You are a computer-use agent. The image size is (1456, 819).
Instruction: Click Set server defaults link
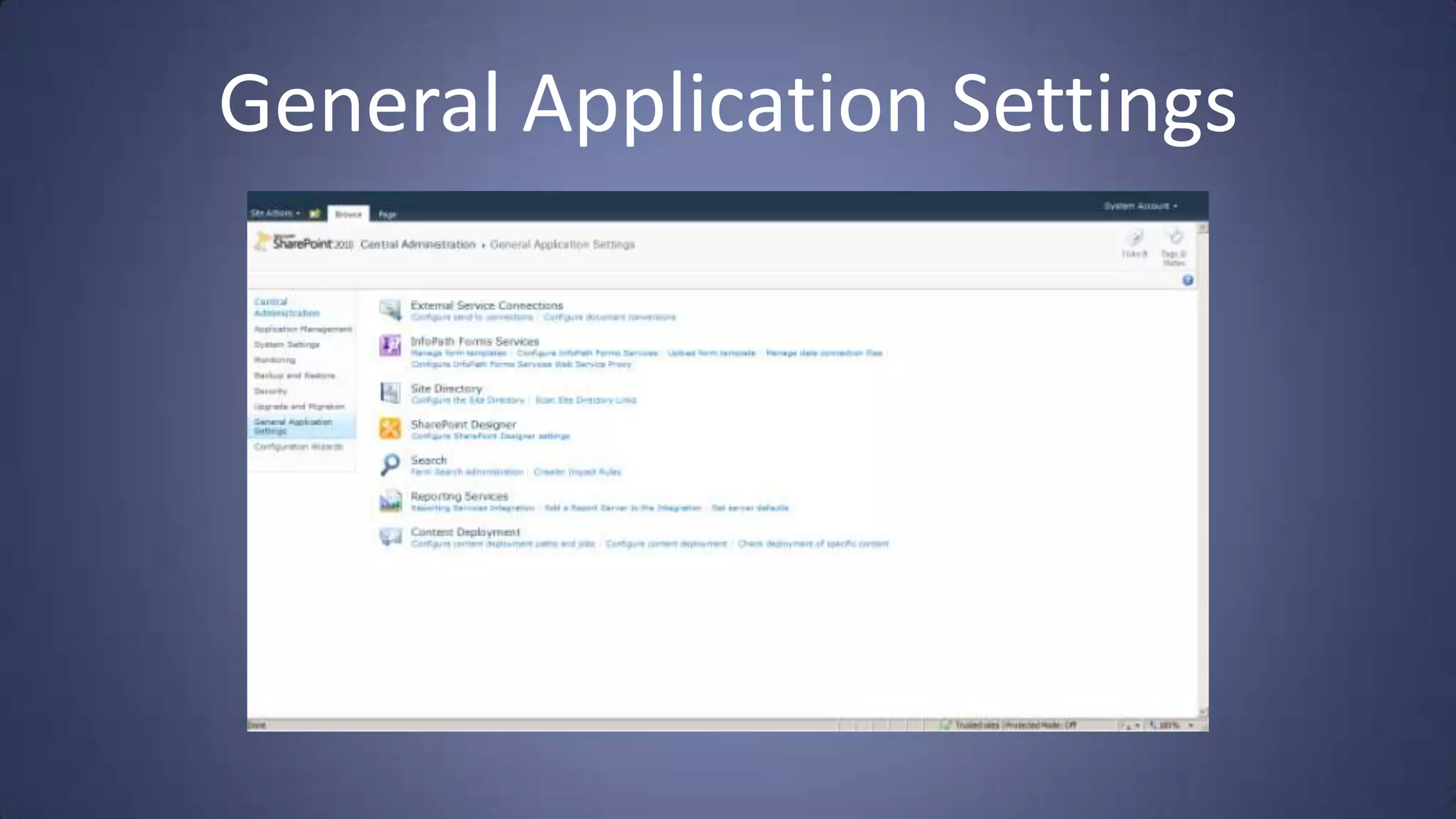coord(750,508)
